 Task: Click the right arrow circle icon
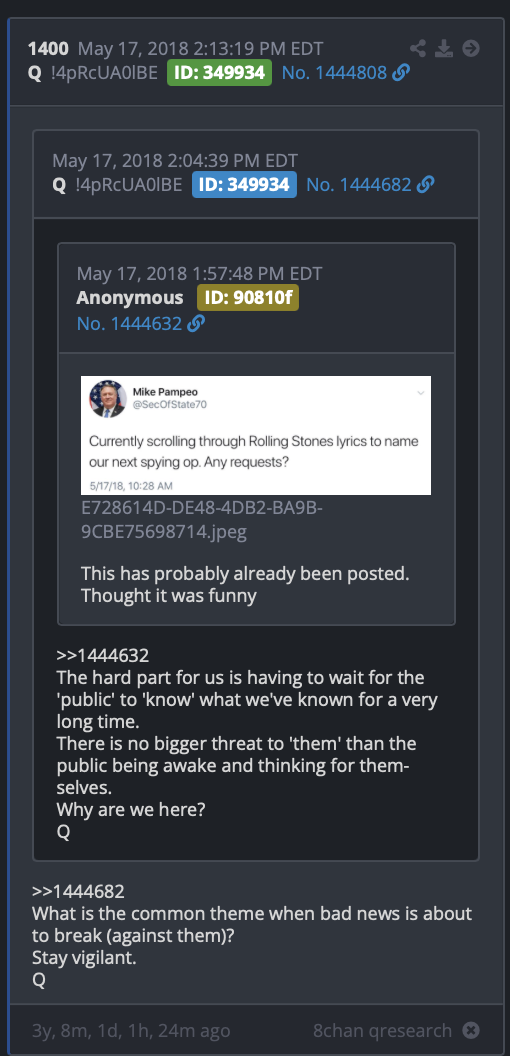pos(471,48)
